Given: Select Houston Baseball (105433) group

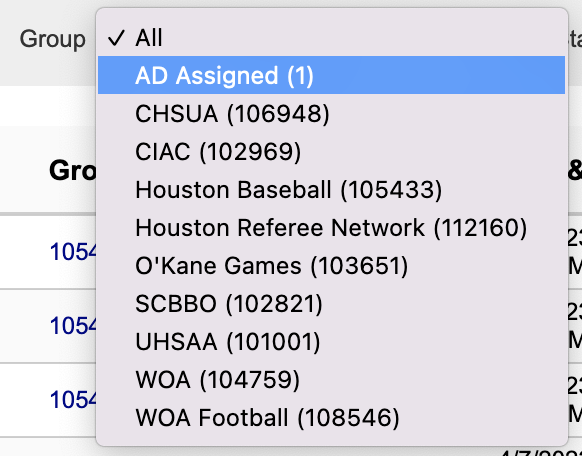Looking at the screenshot, I should tap(331, 190).
